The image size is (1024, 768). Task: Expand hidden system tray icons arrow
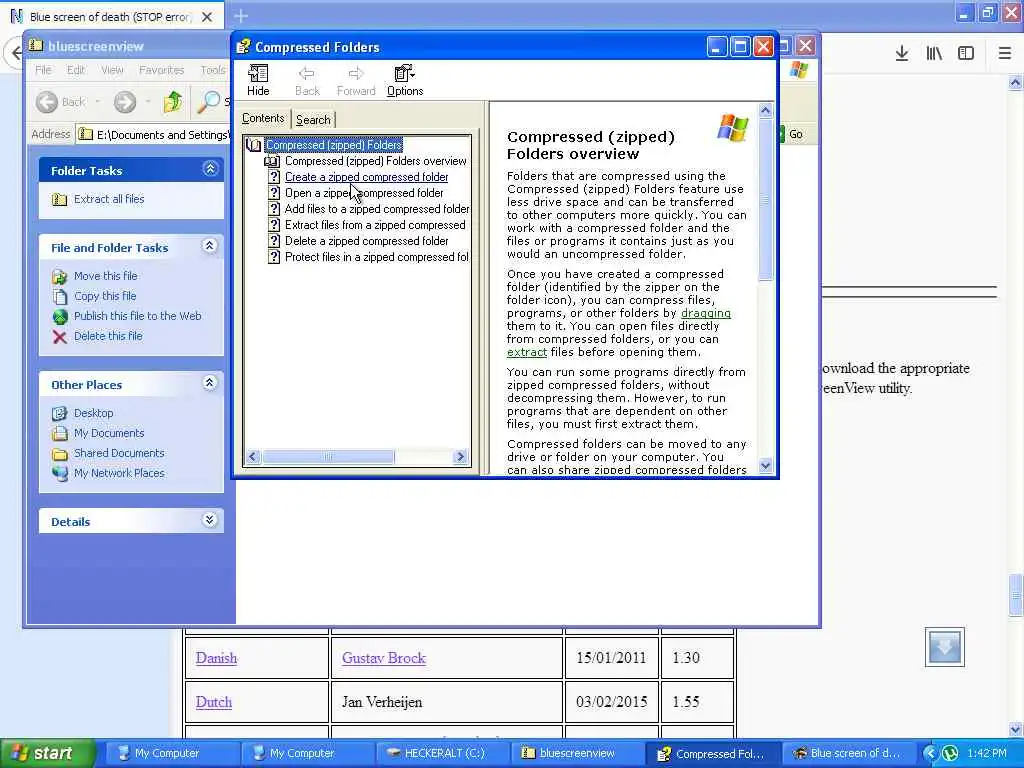pos(931,753)
